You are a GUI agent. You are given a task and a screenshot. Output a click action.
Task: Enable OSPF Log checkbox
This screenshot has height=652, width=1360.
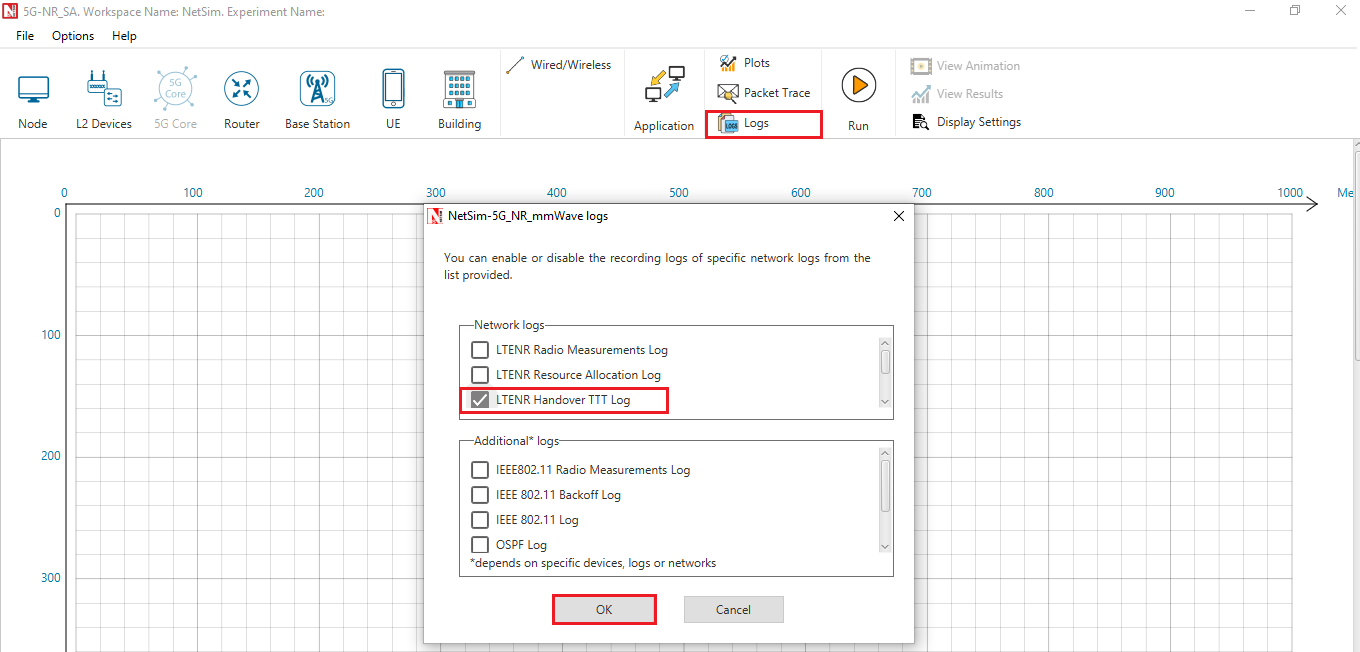point(480,545)
